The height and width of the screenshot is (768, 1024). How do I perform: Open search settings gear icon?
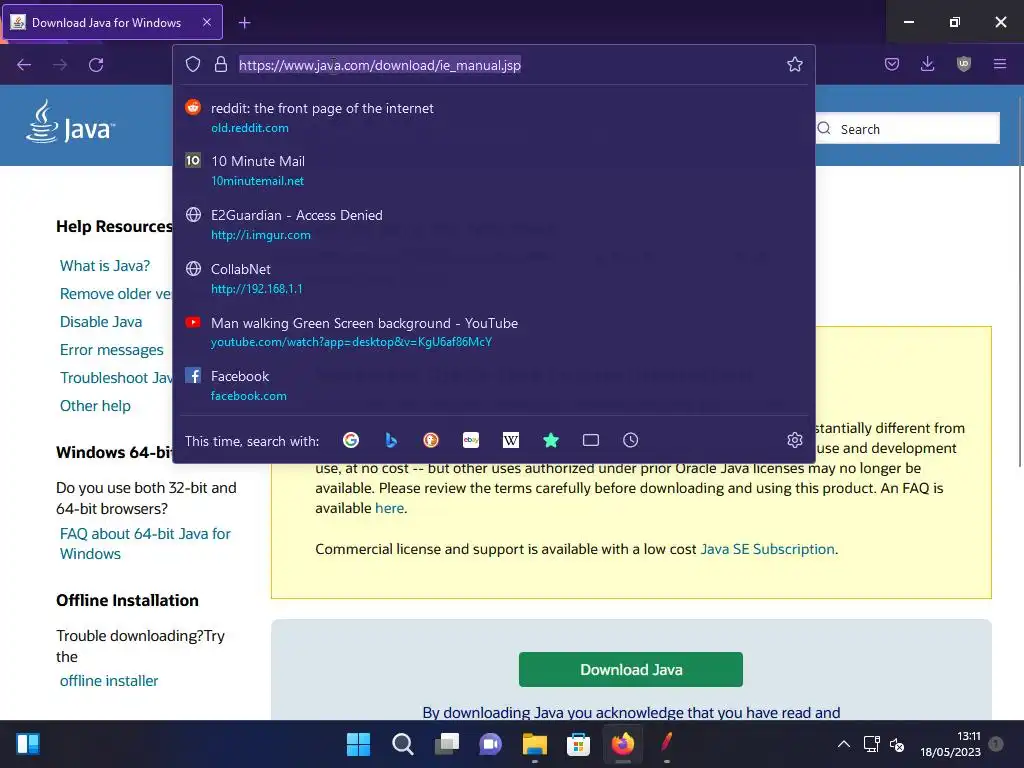(794, 440)
